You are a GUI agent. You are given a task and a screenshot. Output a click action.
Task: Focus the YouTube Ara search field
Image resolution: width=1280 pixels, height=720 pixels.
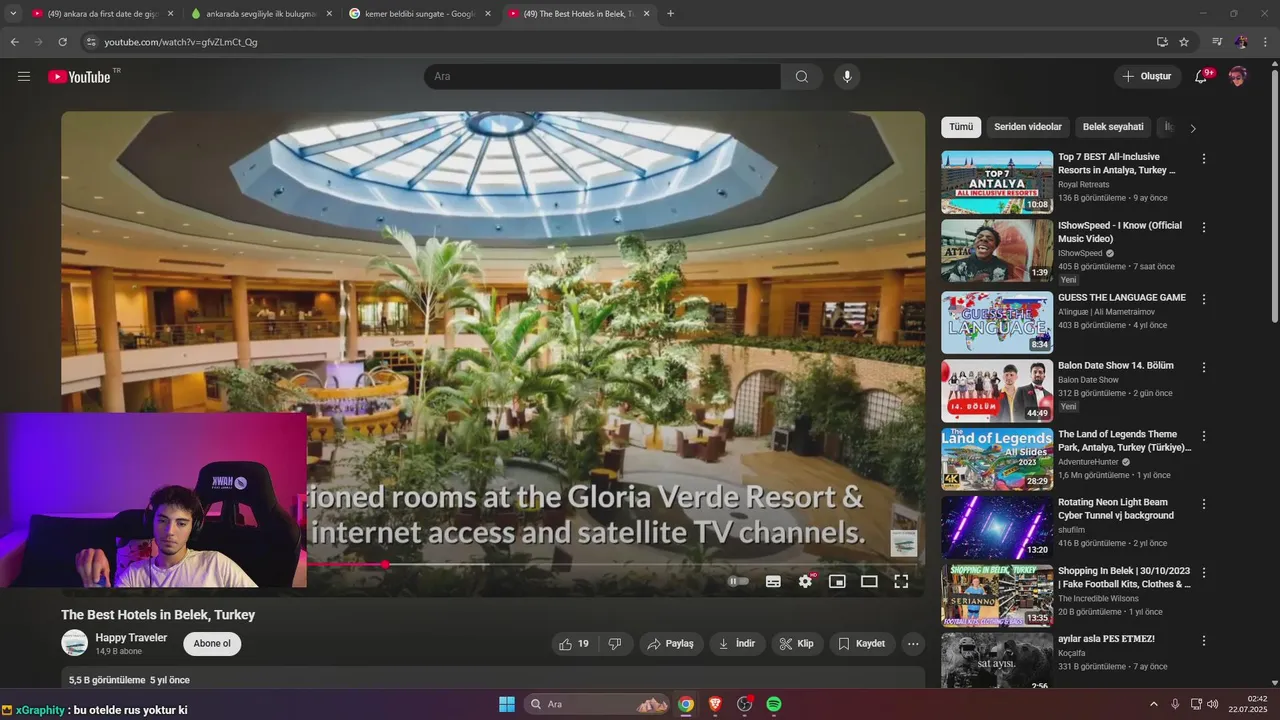[602, 77]
